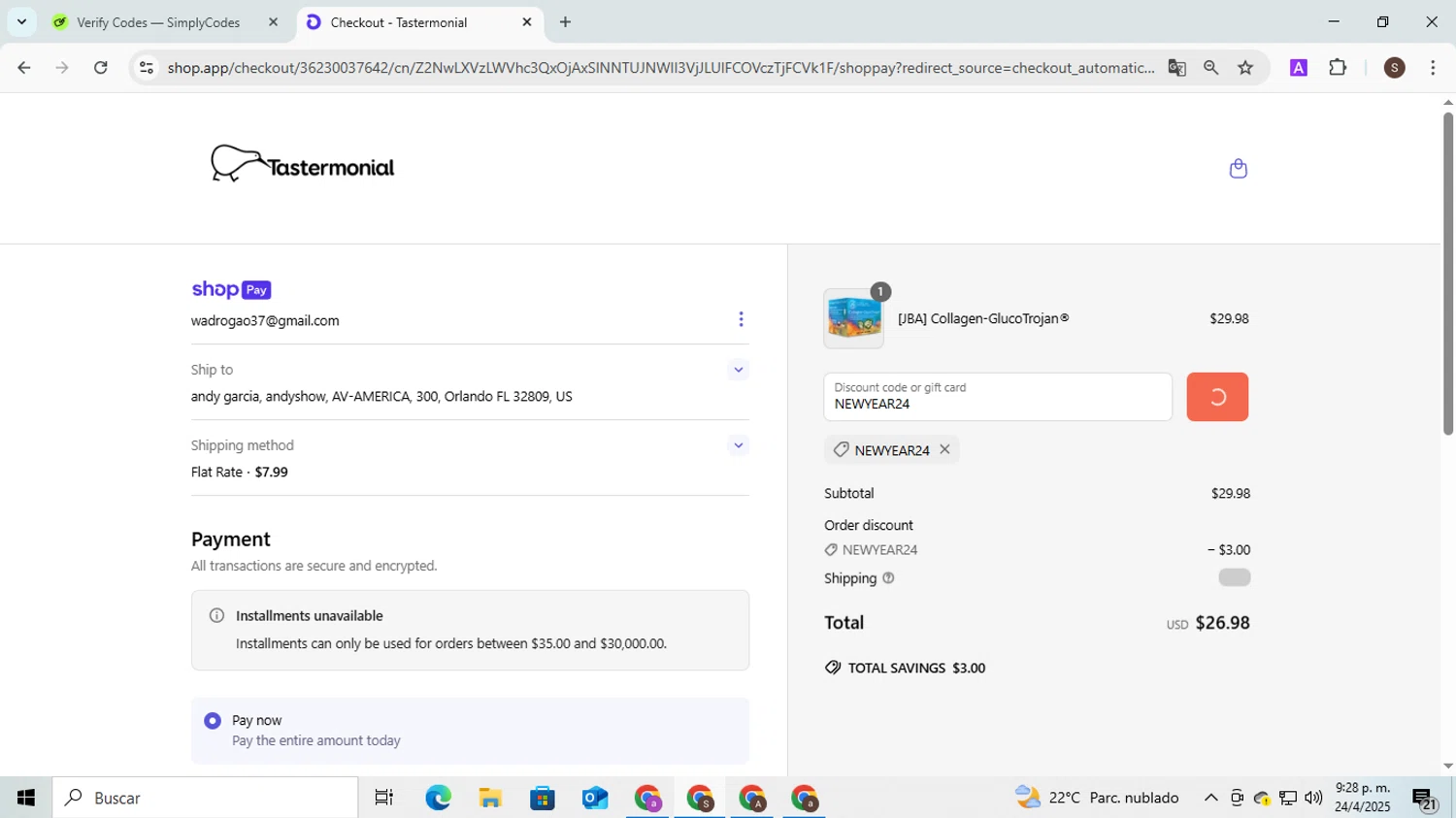The image size is (1456, 818).
Task: Open the Chrome three-dot menu
Action: tap(1434, 68)
